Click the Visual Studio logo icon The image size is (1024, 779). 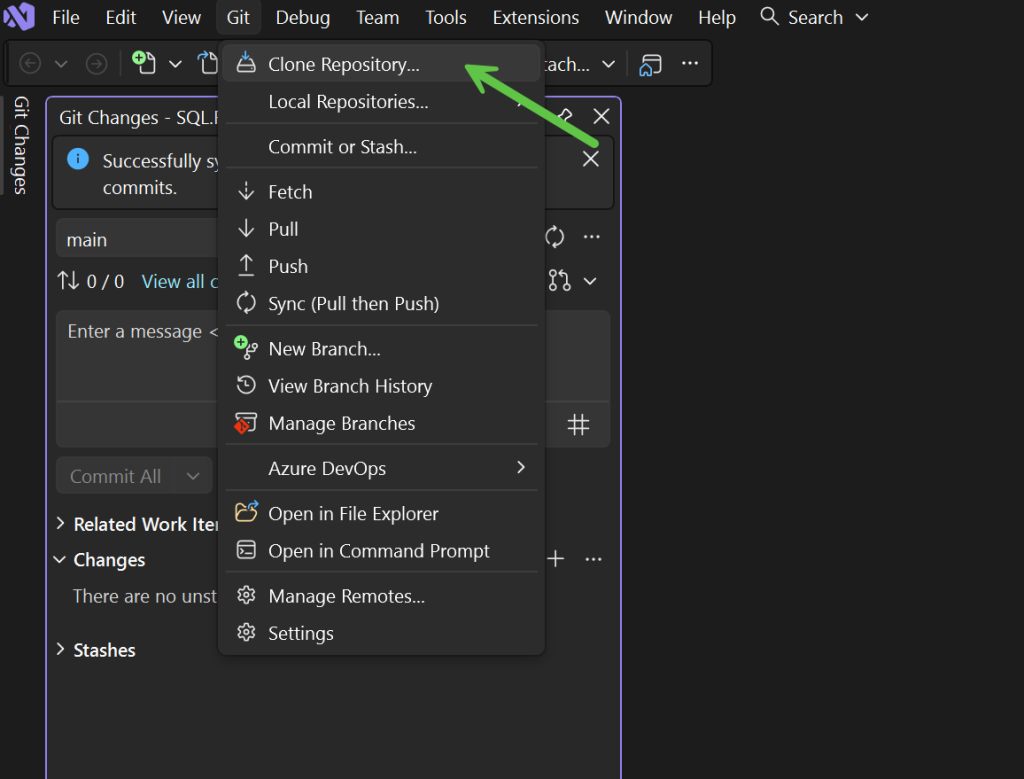click(19, 16)
